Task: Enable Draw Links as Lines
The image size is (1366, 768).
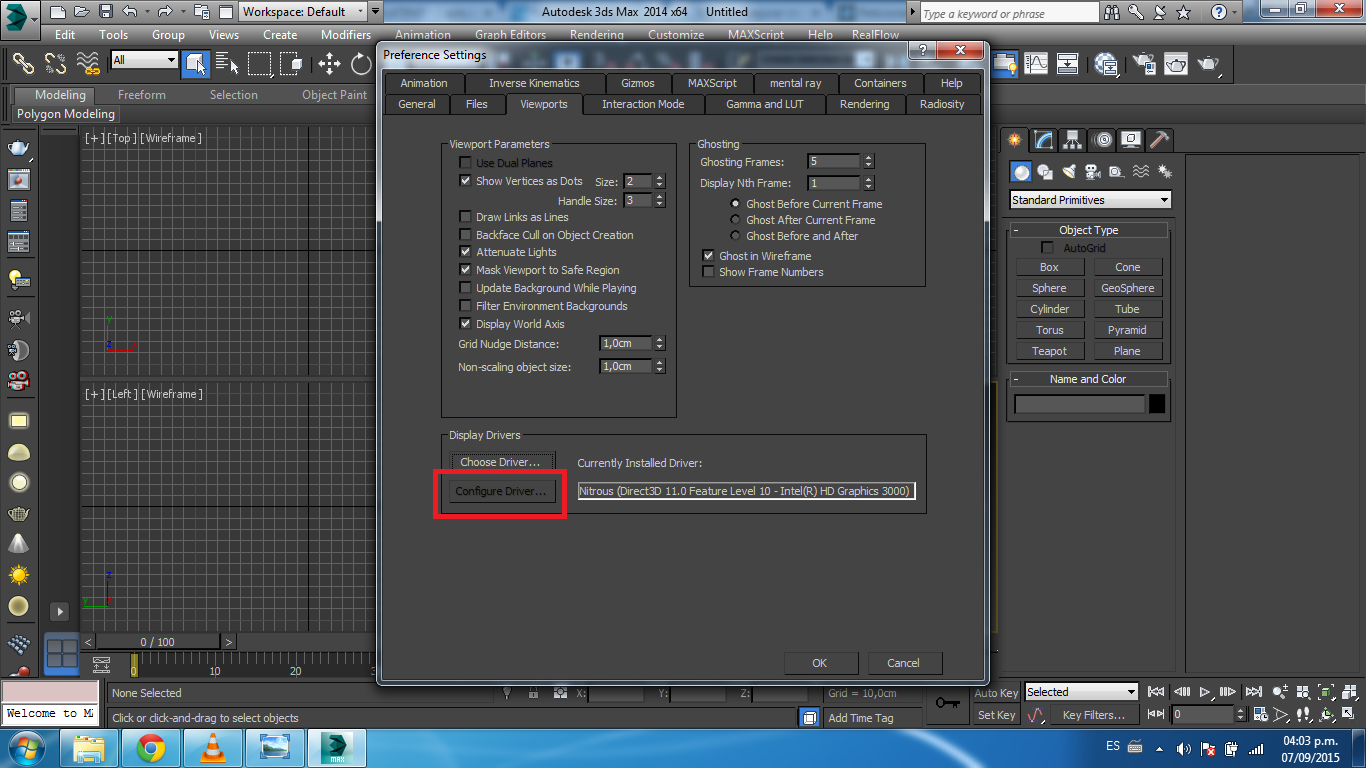Action: pyautogui.click(x=465, y=217)
